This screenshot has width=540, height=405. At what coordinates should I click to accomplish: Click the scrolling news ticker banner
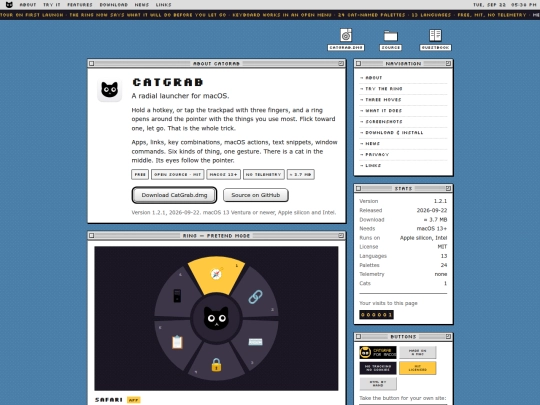pyautogui.click(x=270, y=15)
